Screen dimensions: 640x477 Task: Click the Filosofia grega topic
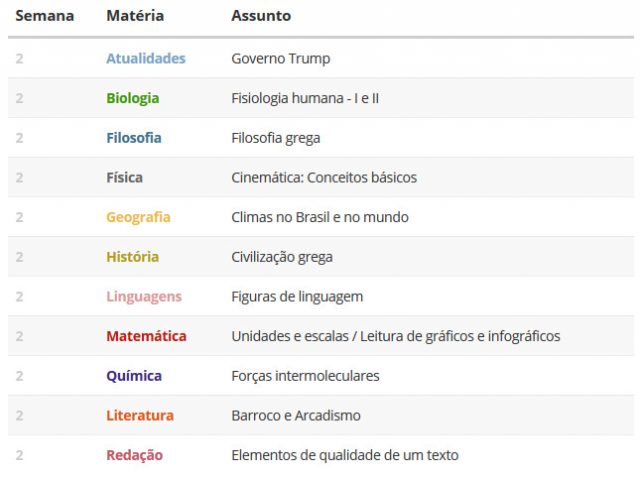tap(276, 138)
